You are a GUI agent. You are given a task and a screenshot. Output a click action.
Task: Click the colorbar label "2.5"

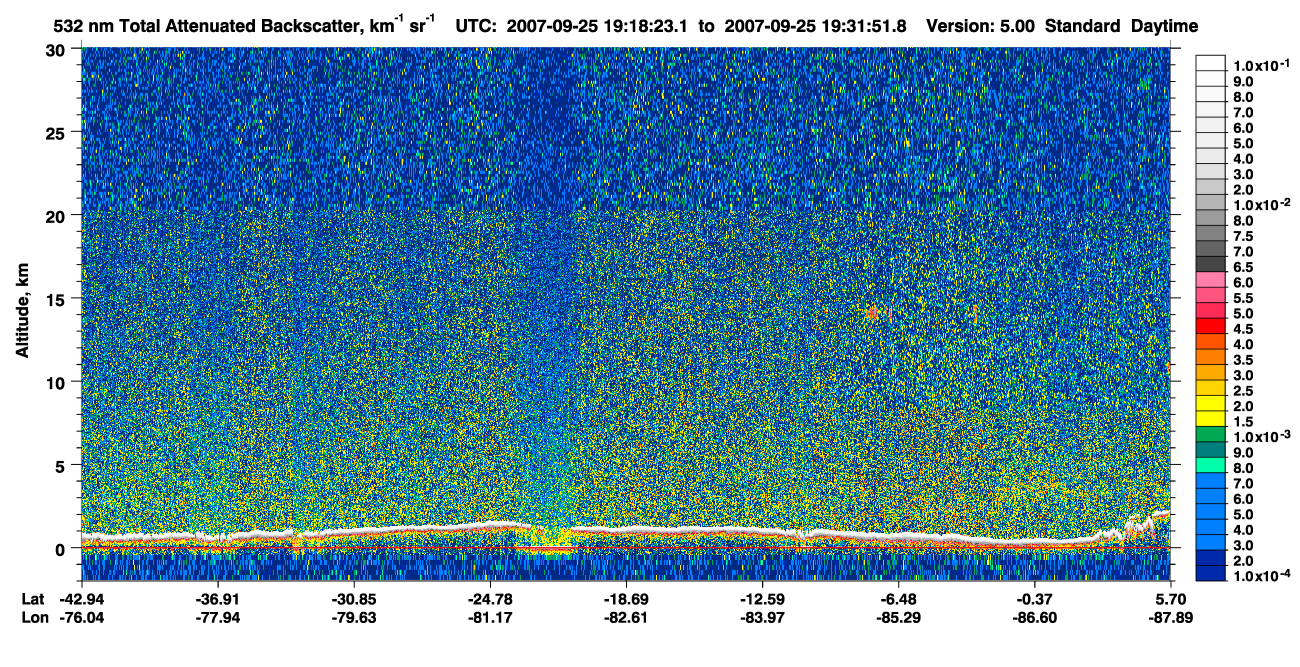[1243, 391]
